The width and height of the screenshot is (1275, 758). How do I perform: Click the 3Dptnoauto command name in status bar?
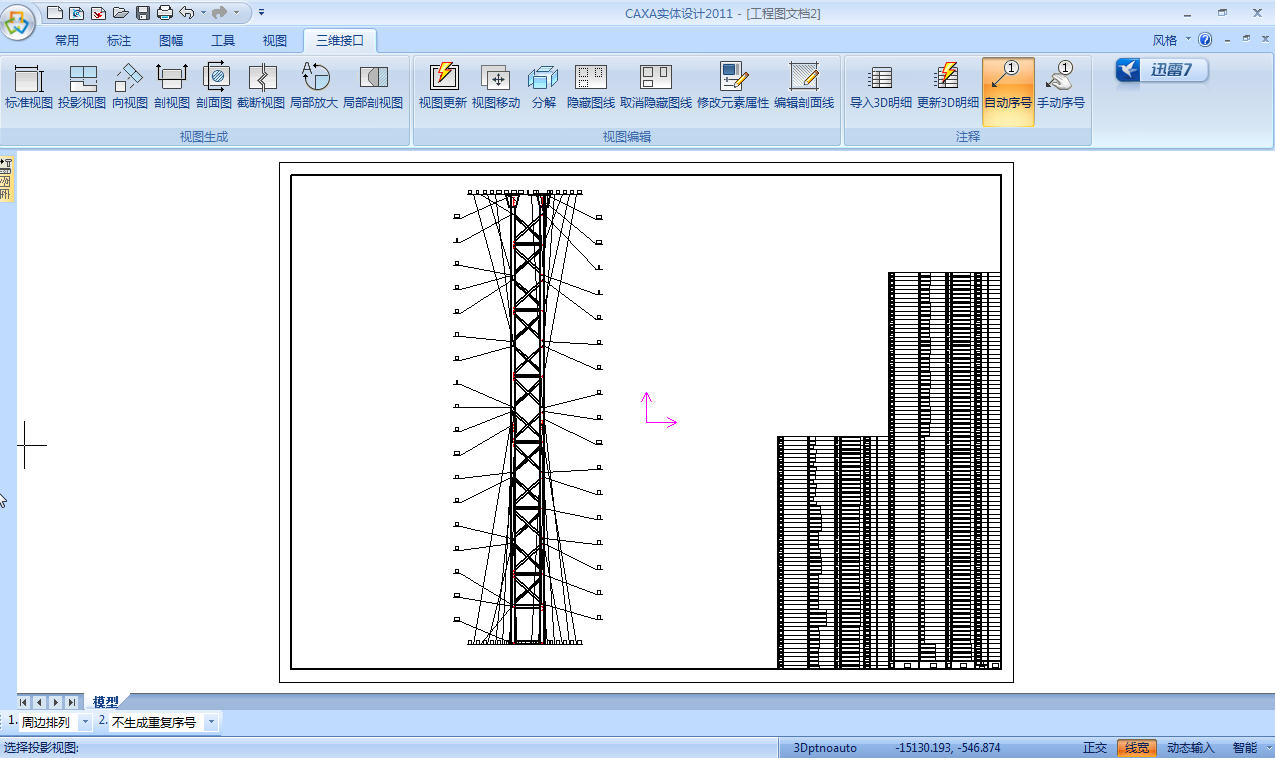click(x=825, y=748)
